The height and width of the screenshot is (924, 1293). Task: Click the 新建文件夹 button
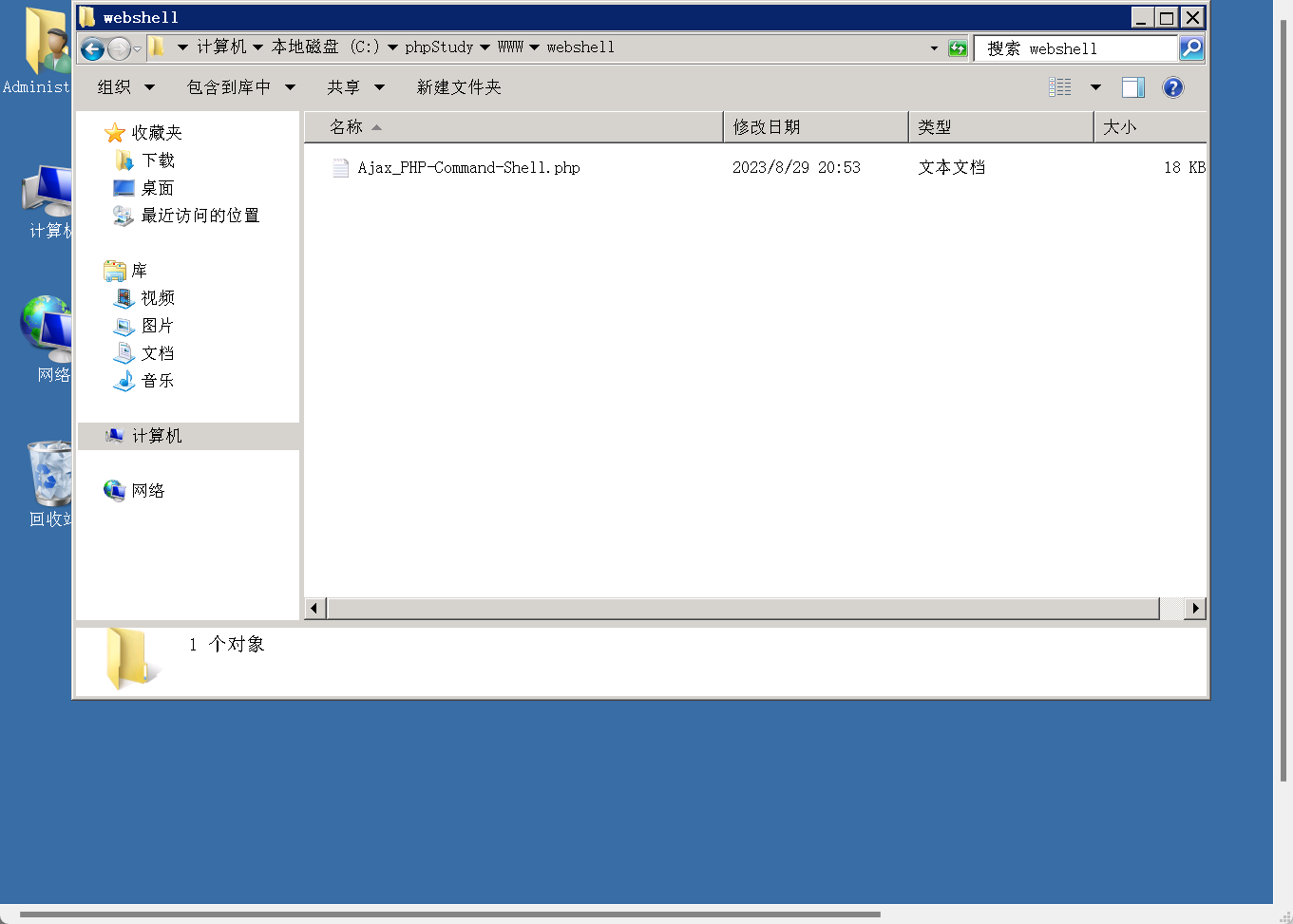[x=459, y=86]
